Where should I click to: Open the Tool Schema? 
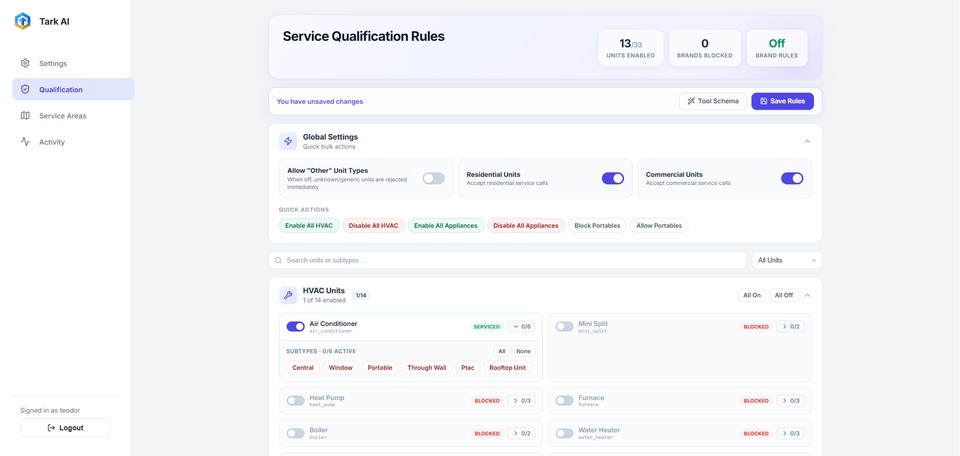713,101
